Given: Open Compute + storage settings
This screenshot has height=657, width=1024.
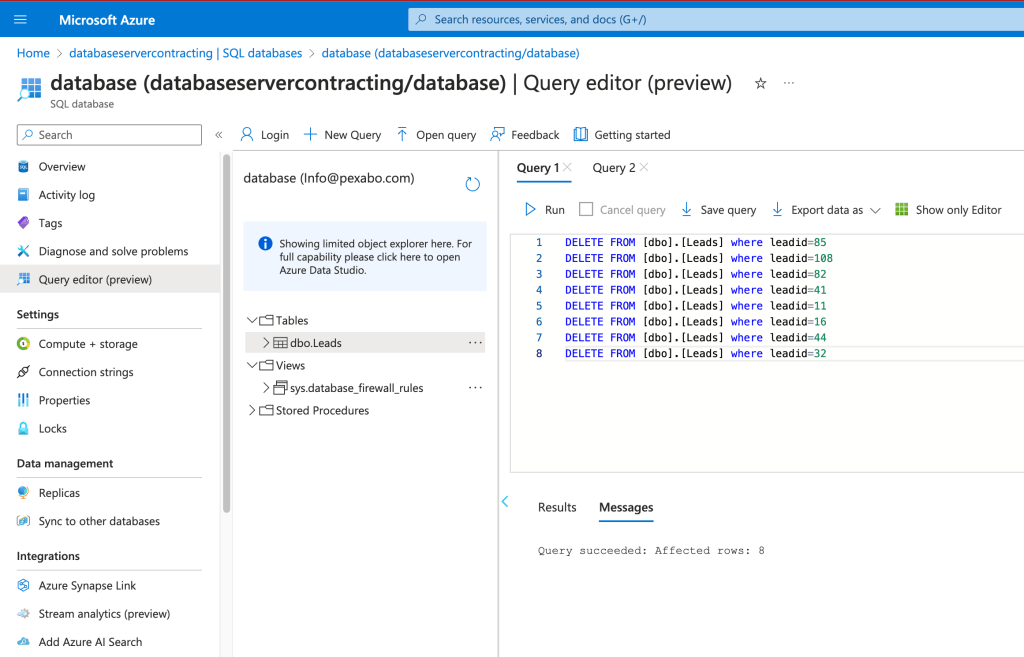Looking at the screenshot, I should (88, 344).
